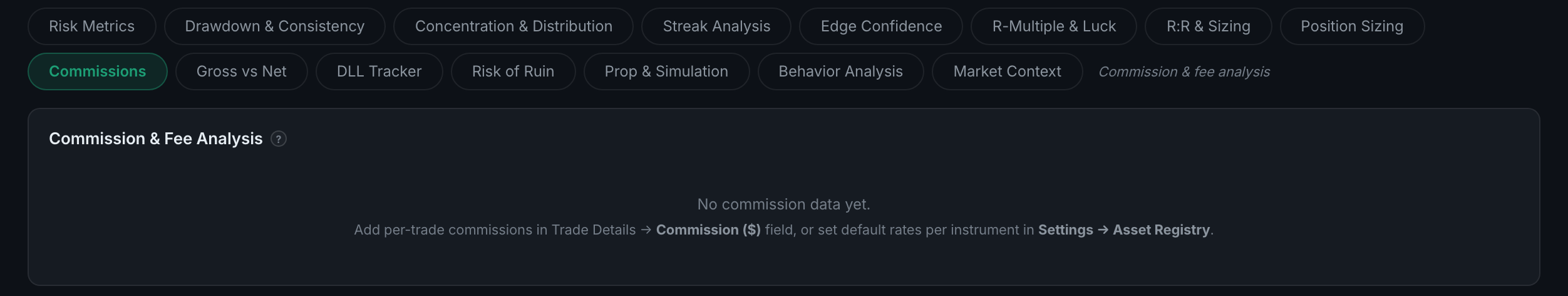The height and width of the screenshot is (296, 1568).
Task: Click the italic Commission & fee analysis description
Action: 1184,72
